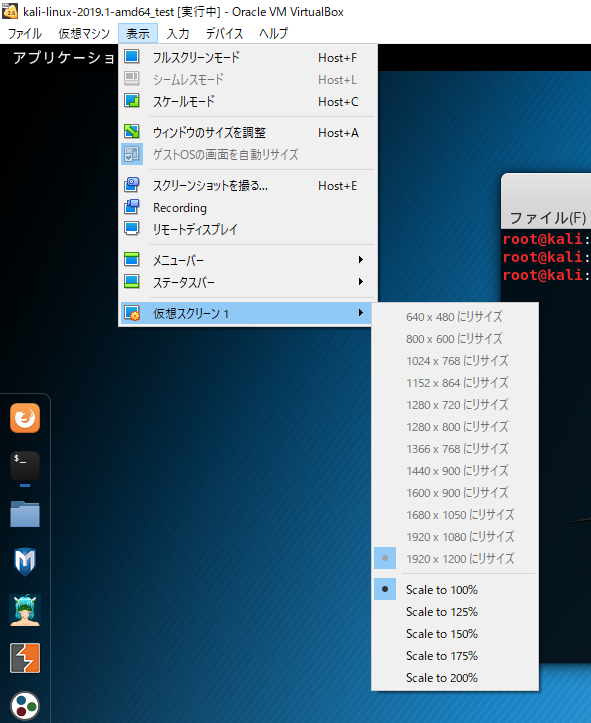
Task: Click the スクリーンショットを撮る camera icon
Action: [132, 185]
